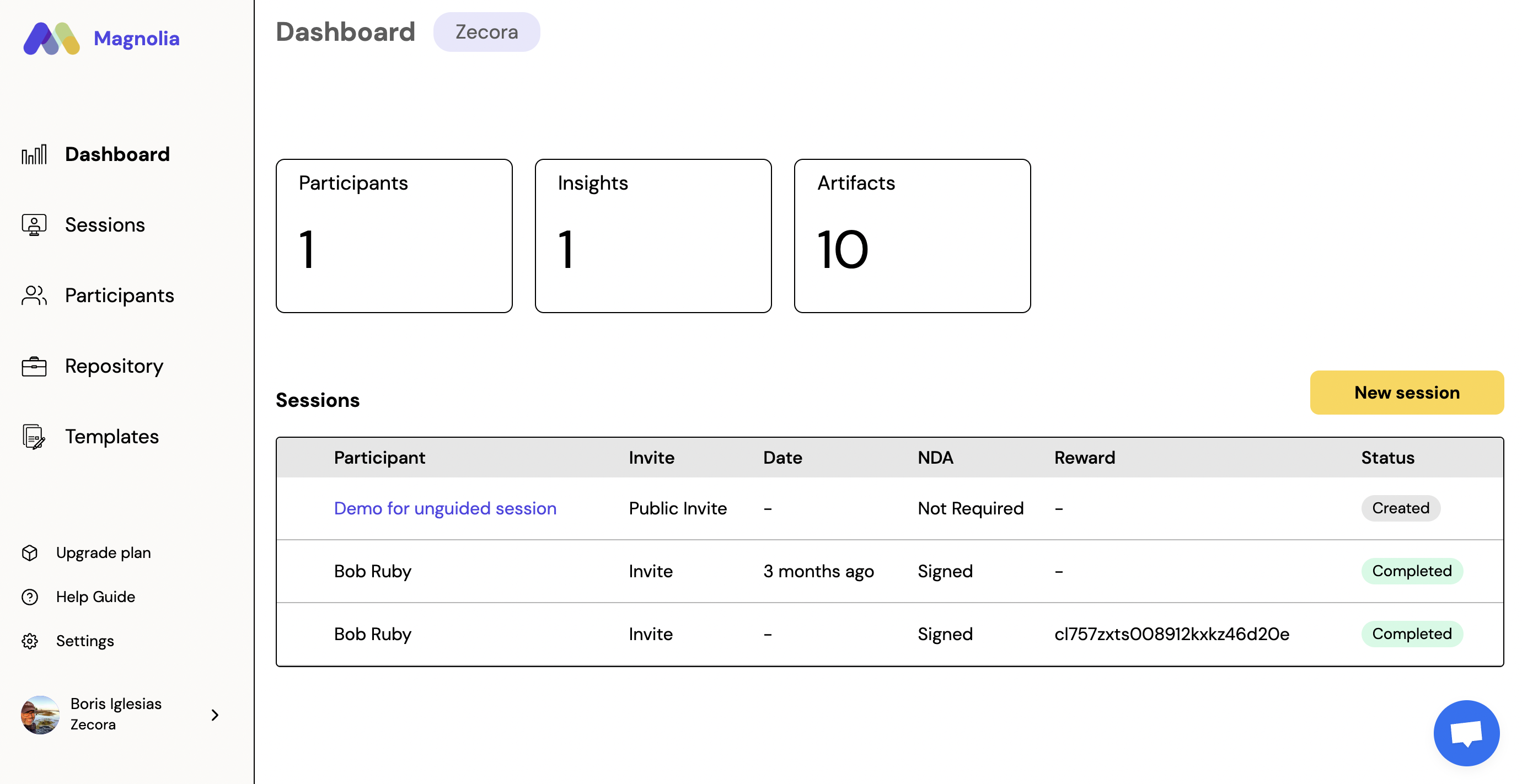Click the Participants people icon

pos(34,296)
